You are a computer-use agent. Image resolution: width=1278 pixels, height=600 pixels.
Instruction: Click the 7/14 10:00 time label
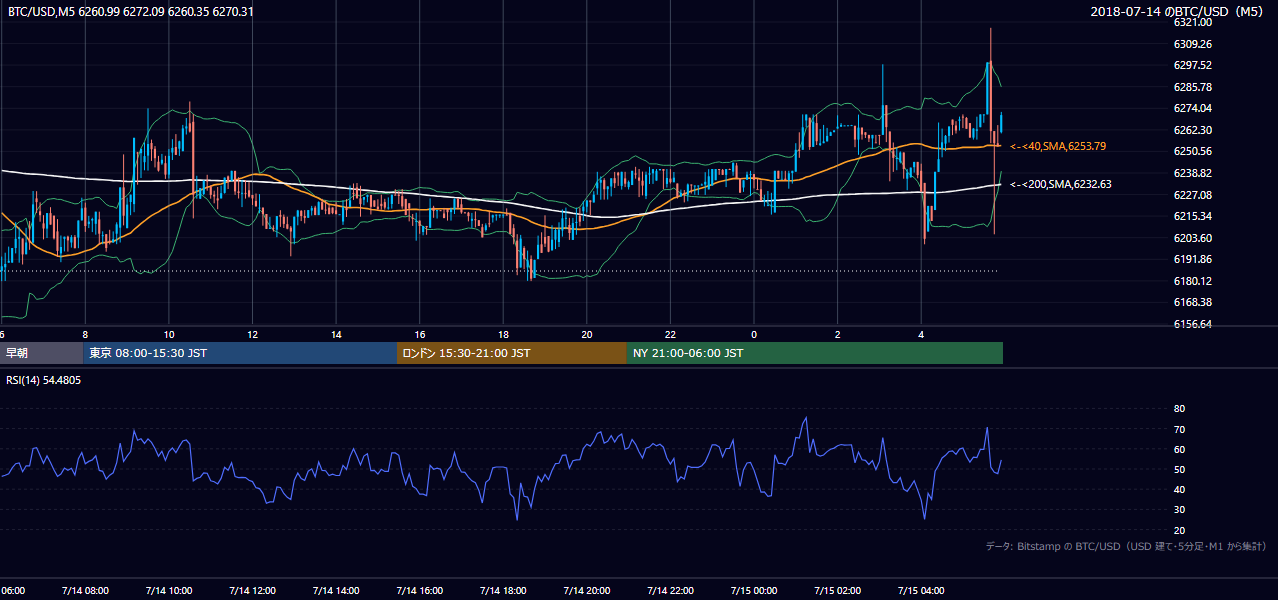tap(168, 590)
